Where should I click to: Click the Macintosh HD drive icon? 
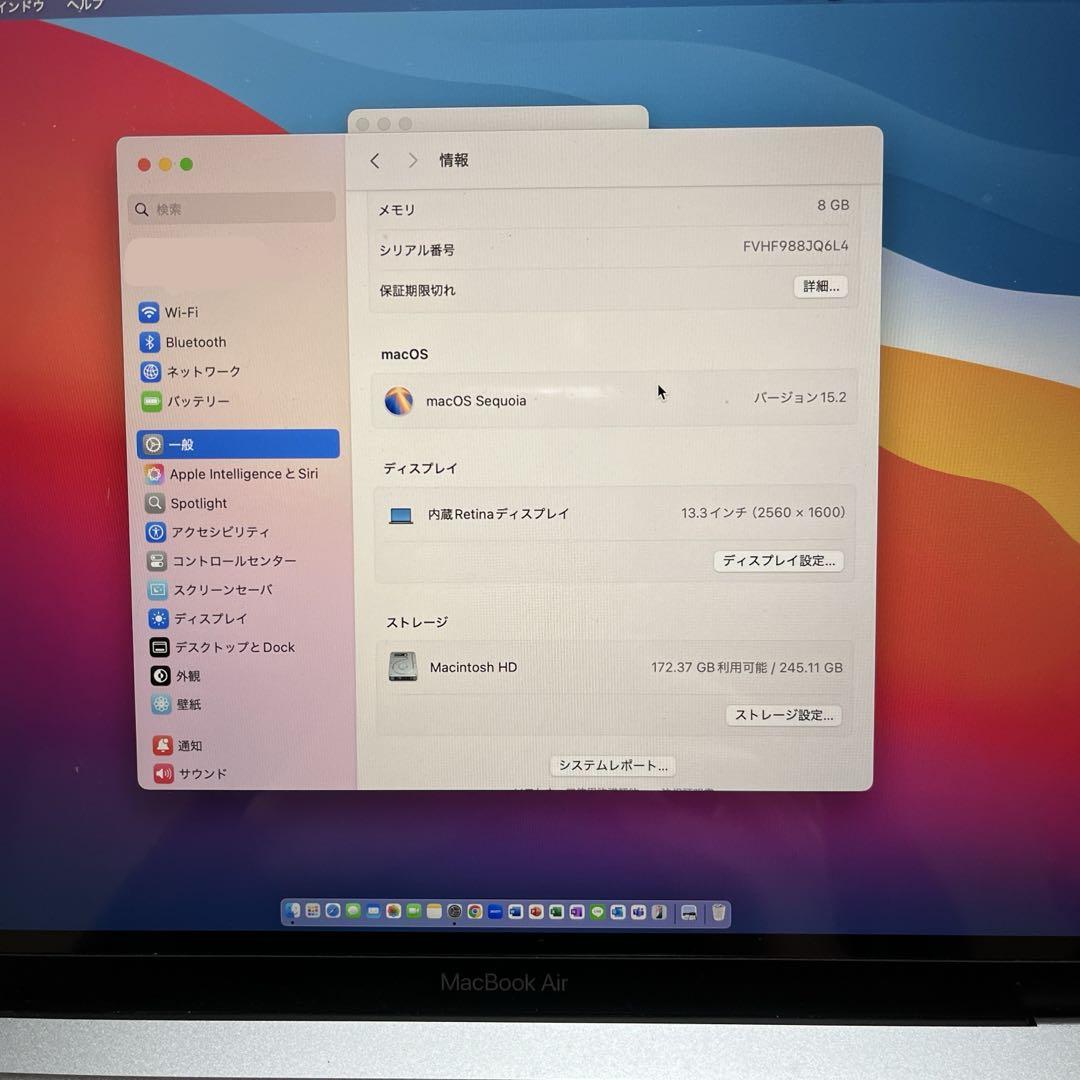pyautogui.click(x=402, y=667)
